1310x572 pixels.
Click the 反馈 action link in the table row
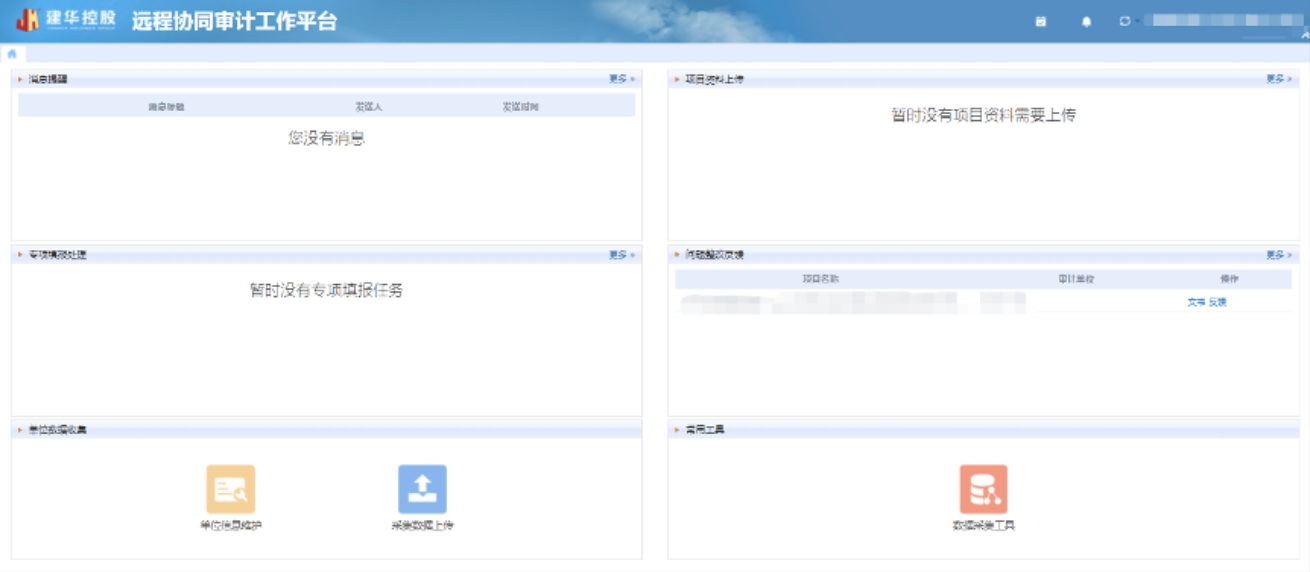pos(1217,302)
